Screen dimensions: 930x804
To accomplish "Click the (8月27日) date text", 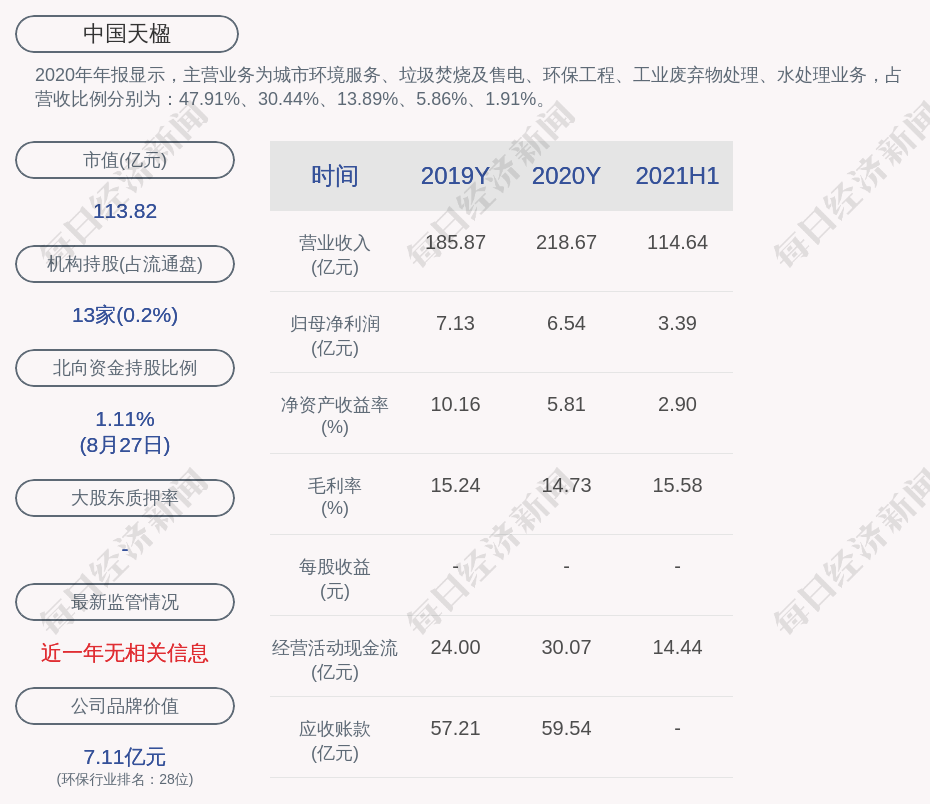I will click(x=125, y=445).
